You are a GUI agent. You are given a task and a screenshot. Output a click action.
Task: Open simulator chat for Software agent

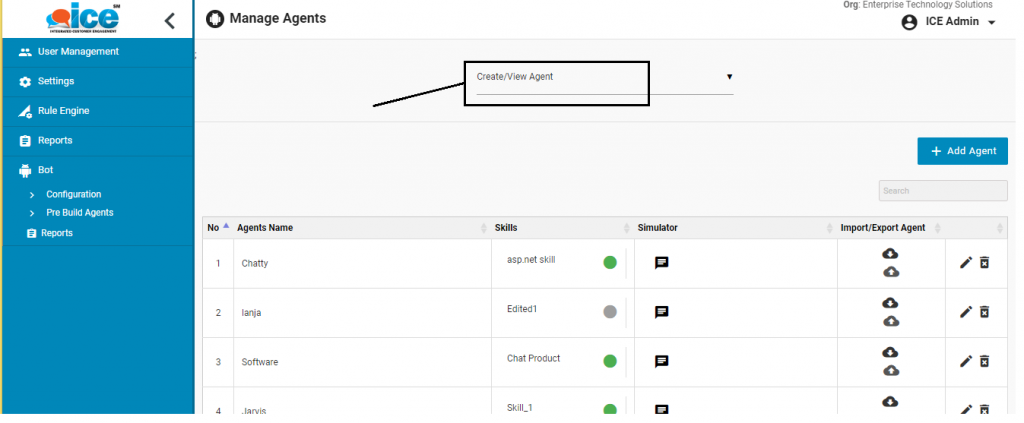[x=661, y=361]
